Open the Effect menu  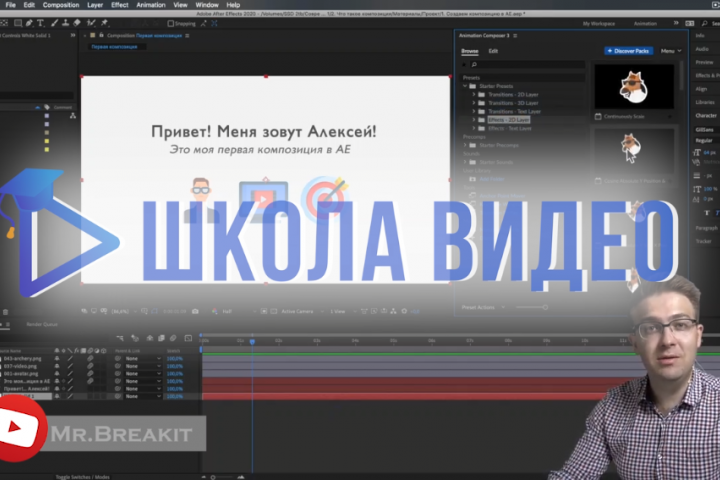coord(119,5)
